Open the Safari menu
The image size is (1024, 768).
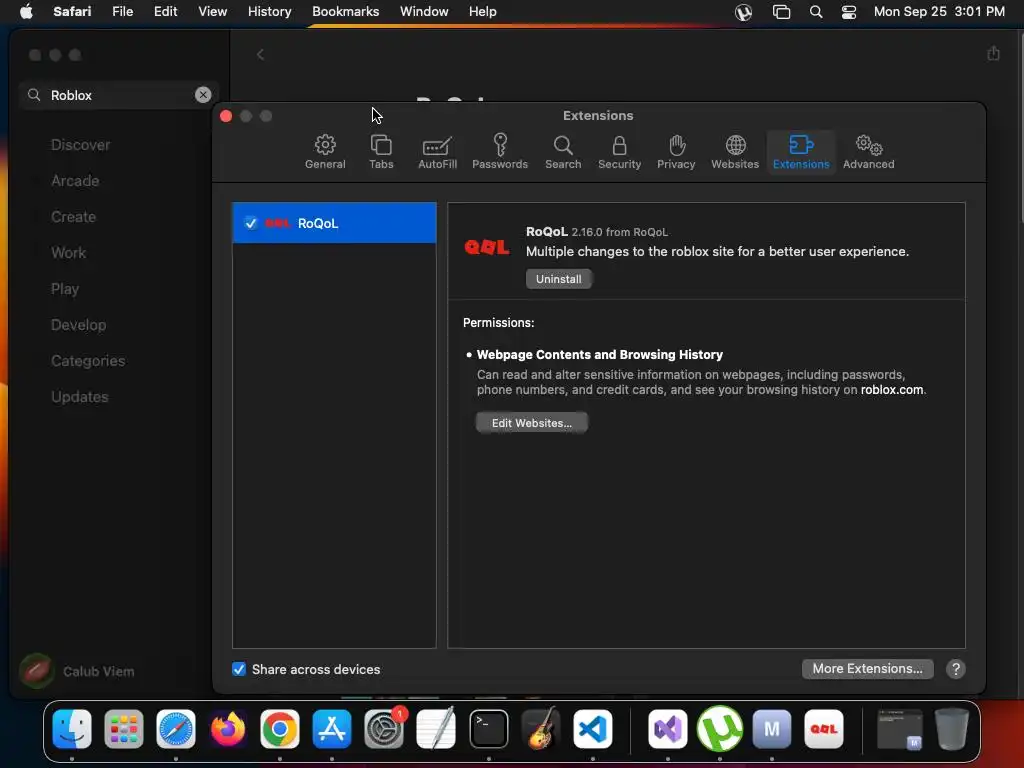(x=72, y=11)
